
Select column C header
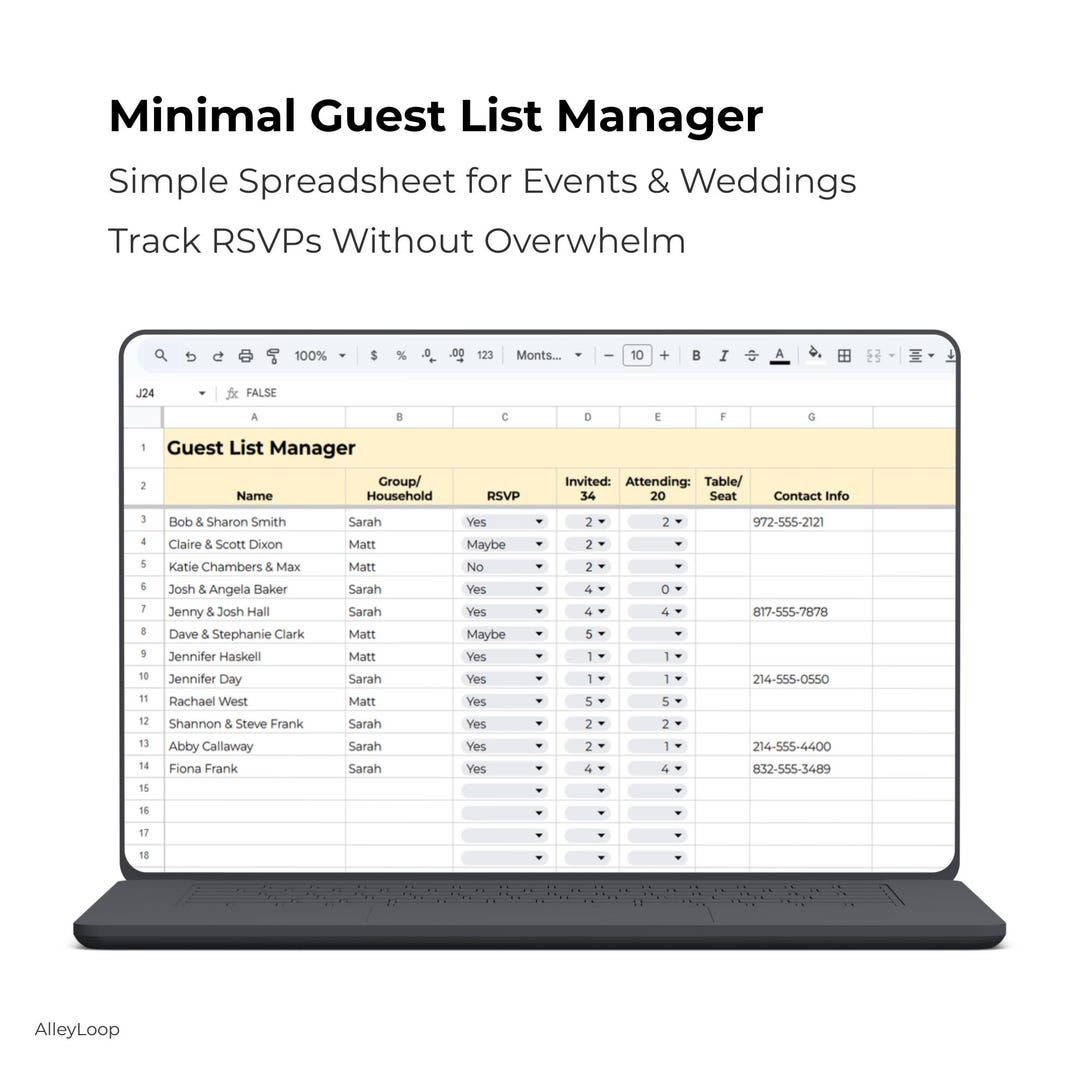pos(505,417)
